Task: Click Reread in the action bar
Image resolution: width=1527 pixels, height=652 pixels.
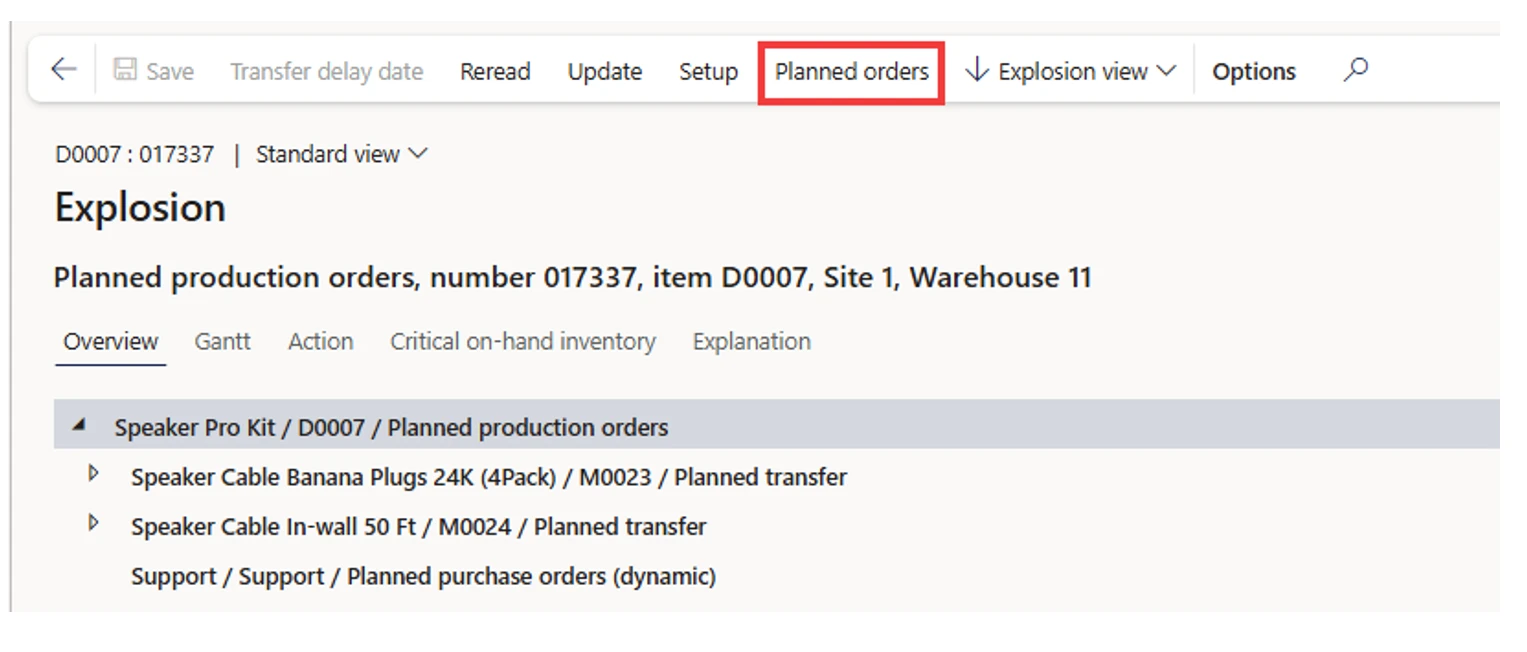Action: 495,72
